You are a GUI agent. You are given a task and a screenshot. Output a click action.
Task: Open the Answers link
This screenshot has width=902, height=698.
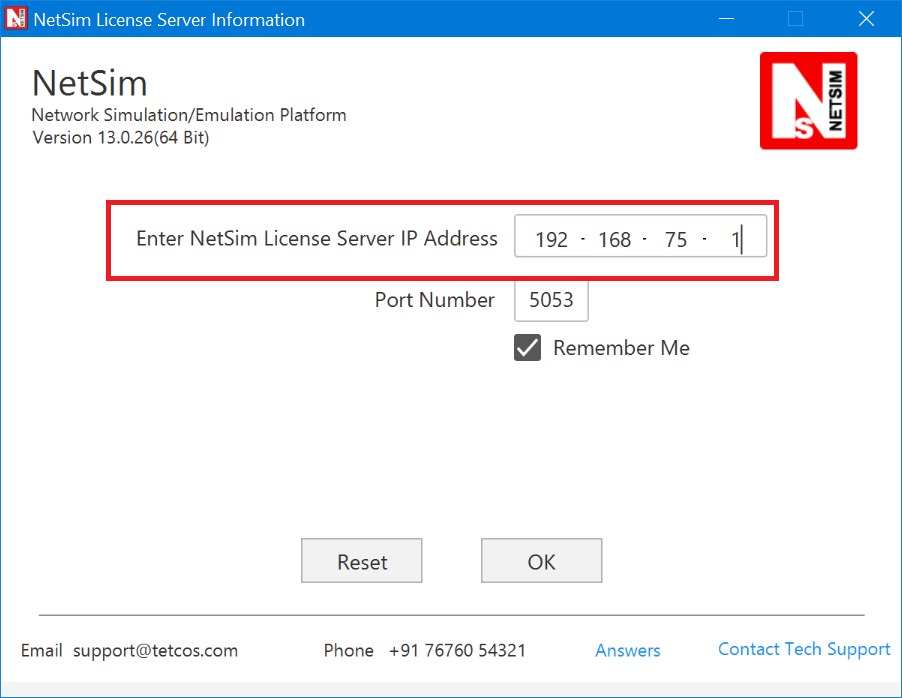(x=628, y=650)
